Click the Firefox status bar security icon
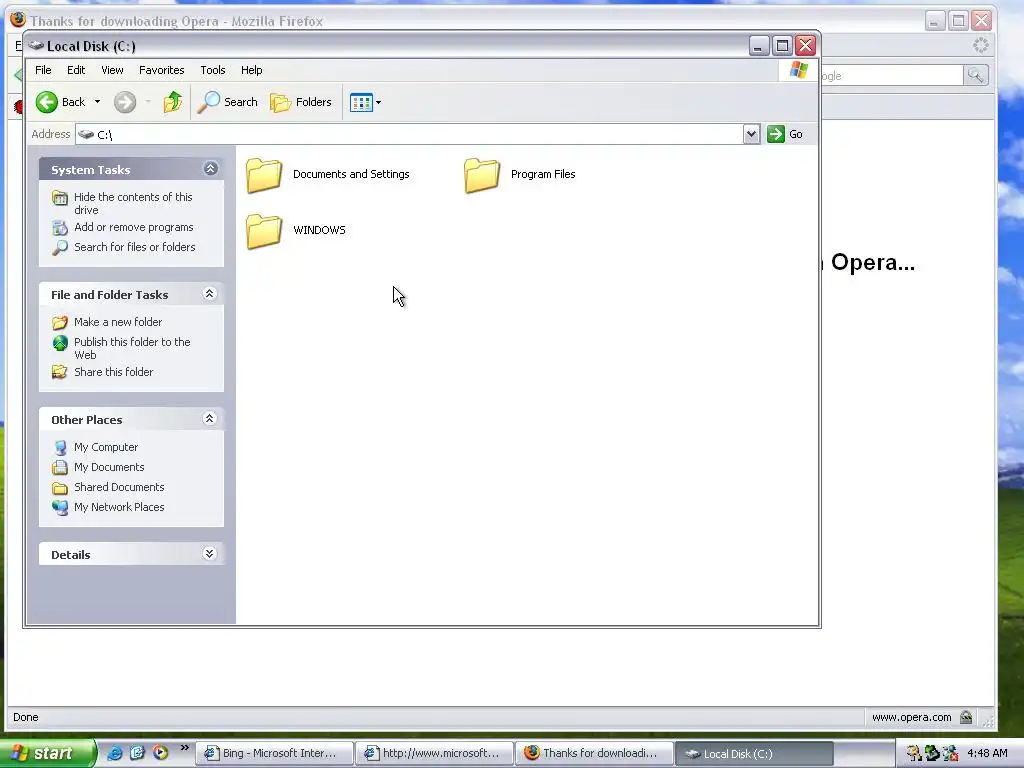 967,717
